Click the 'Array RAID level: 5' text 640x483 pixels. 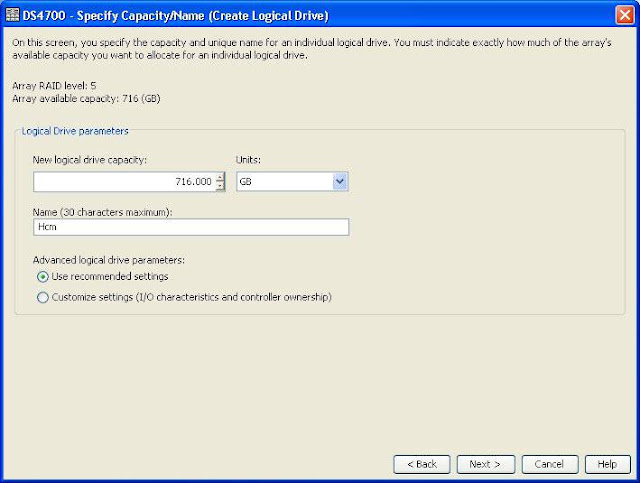pyautogui.click(x=54, y=86)
